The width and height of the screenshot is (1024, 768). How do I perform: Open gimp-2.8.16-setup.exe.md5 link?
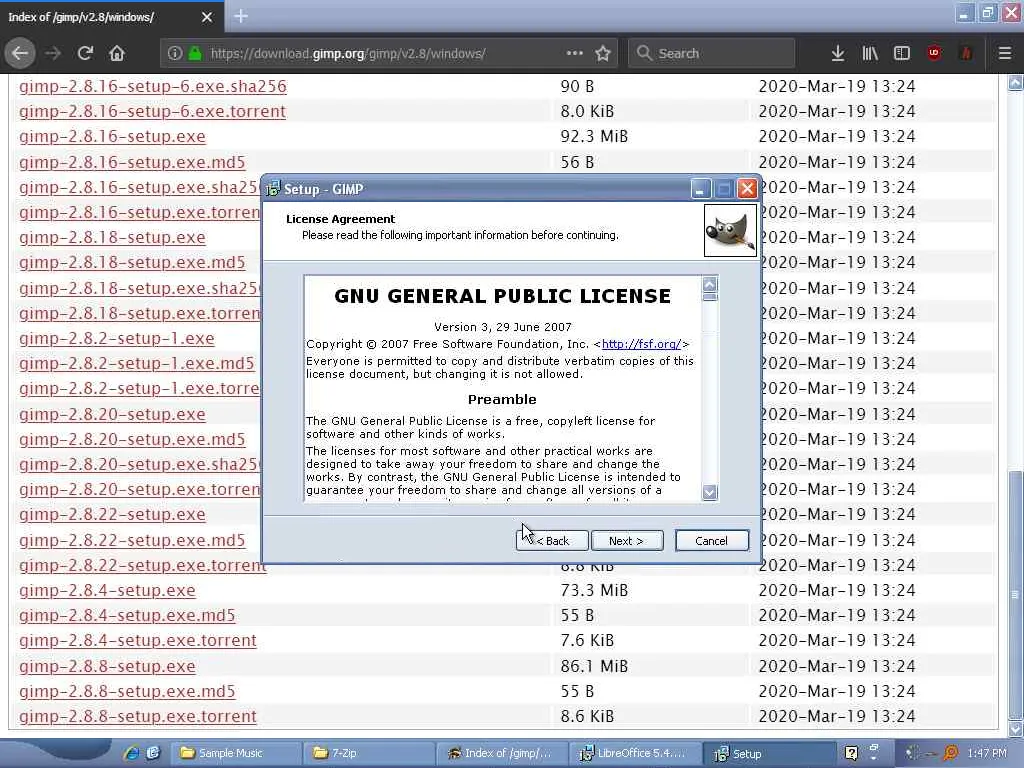132,162
